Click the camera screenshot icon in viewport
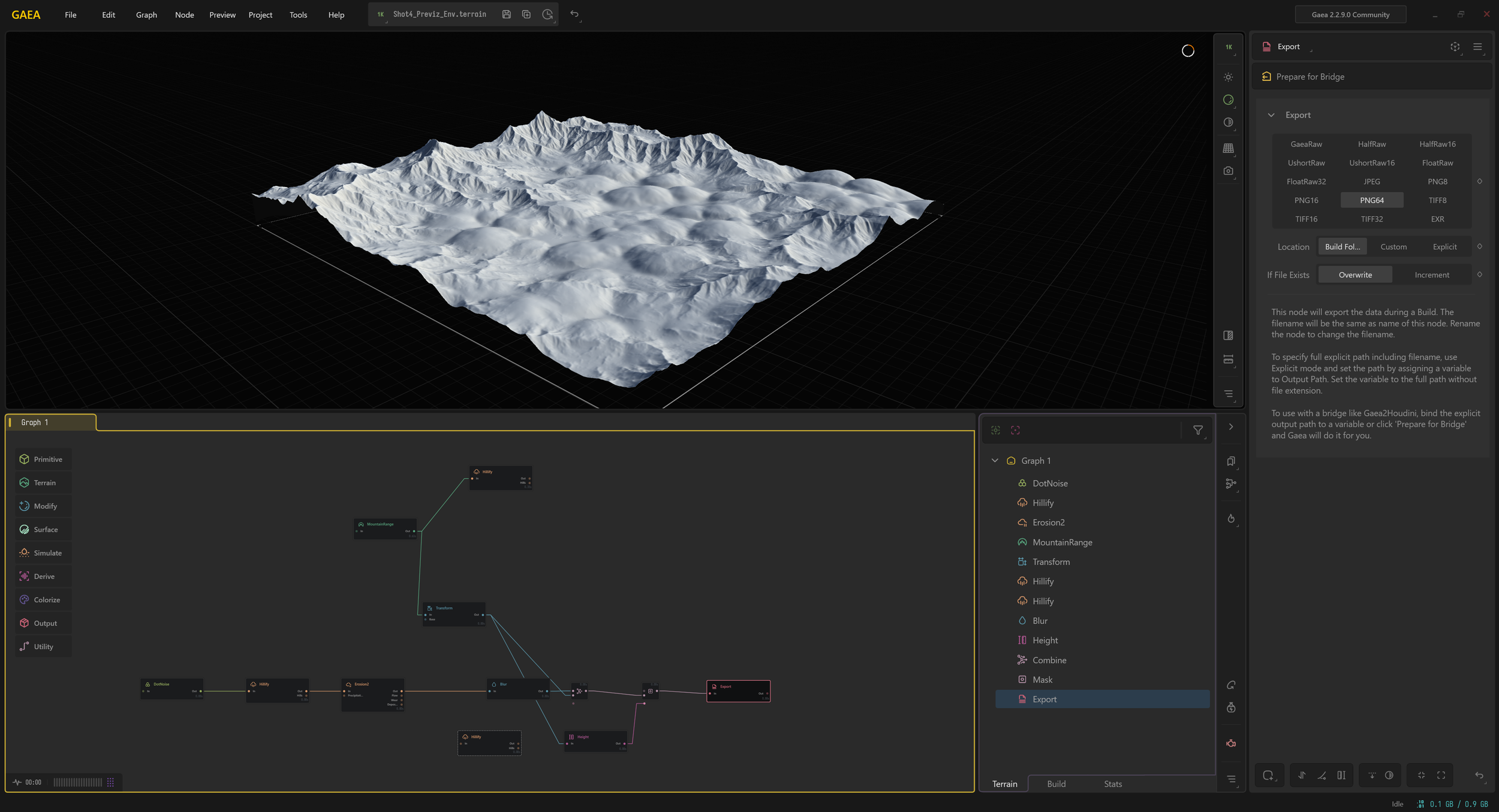Viewport: 1499px width, 812px height. [x=1228, y=171]
